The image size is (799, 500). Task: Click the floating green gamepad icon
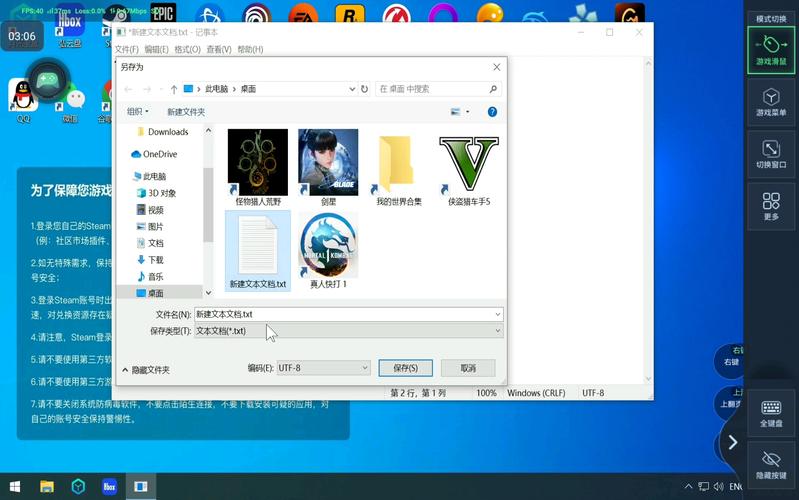tap(47, 79)
